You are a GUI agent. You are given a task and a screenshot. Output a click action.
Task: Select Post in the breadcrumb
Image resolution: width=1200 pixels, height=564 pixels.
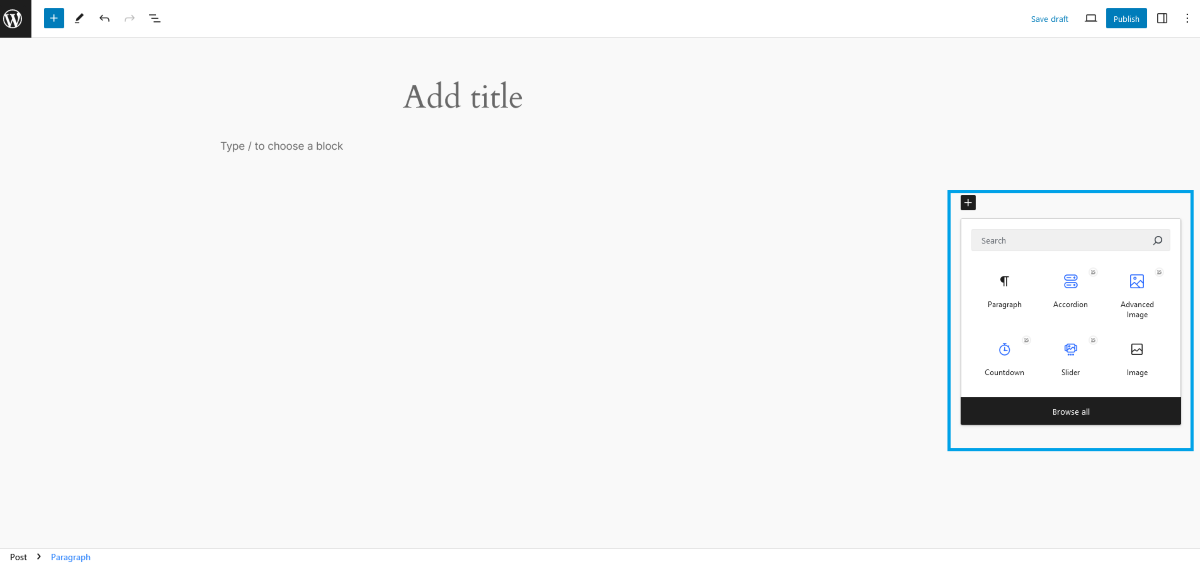18,557
